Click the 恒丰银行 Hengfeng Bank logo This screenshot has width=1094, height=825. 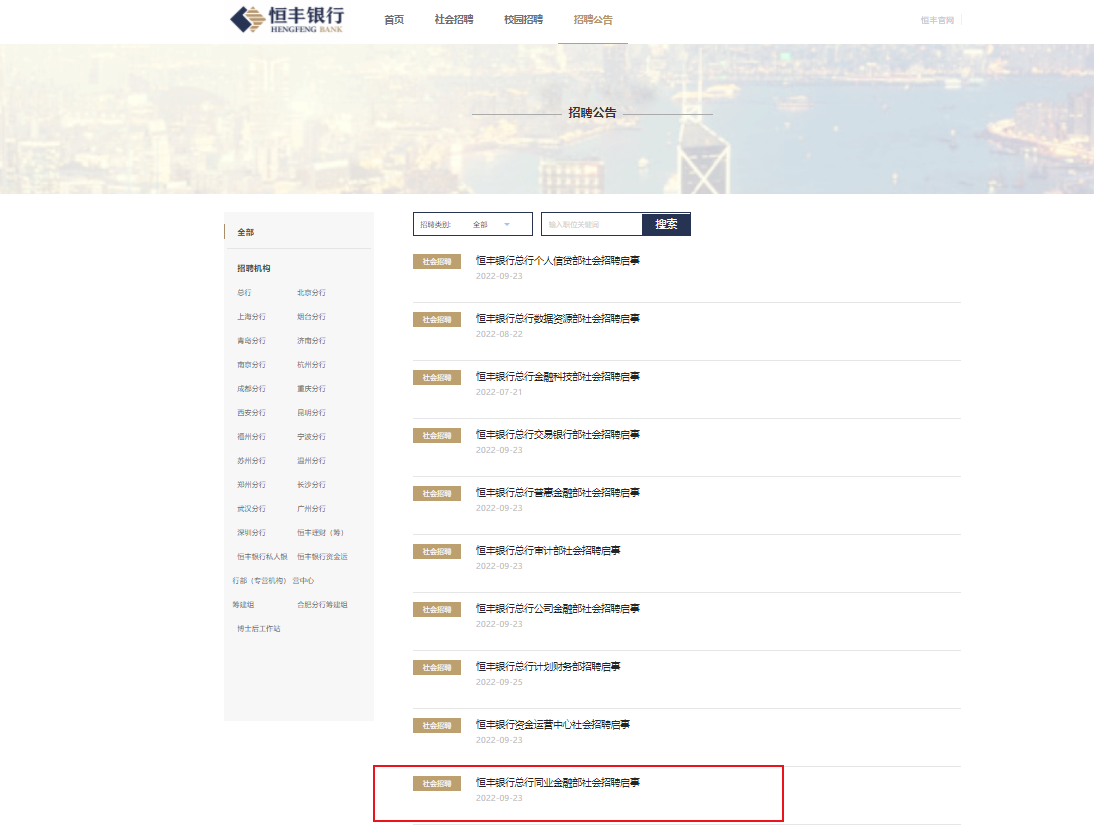(x=286, y=19)
